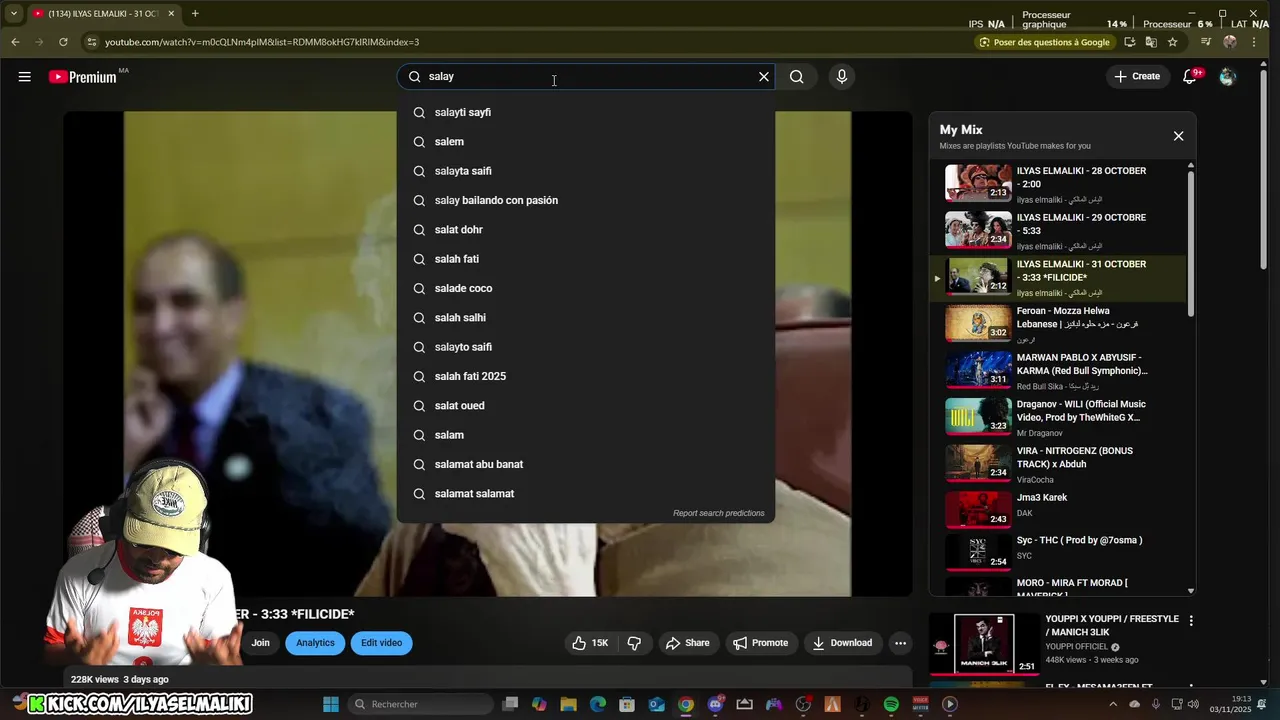Play MARWAN PABLO X ABYUSIF KARMA item
Screen dimensions: 1280x720
point(1060,371)
